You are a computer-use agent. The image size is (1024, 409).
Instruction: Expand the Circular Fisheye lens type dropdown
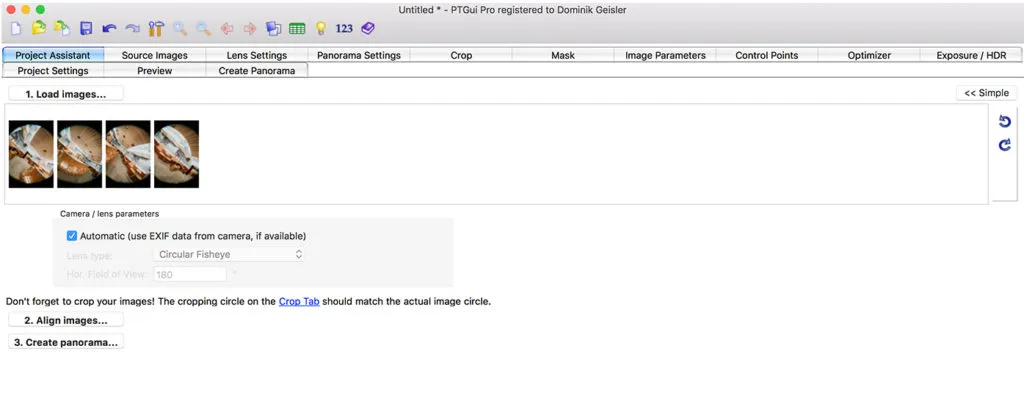tap(229, 254)
